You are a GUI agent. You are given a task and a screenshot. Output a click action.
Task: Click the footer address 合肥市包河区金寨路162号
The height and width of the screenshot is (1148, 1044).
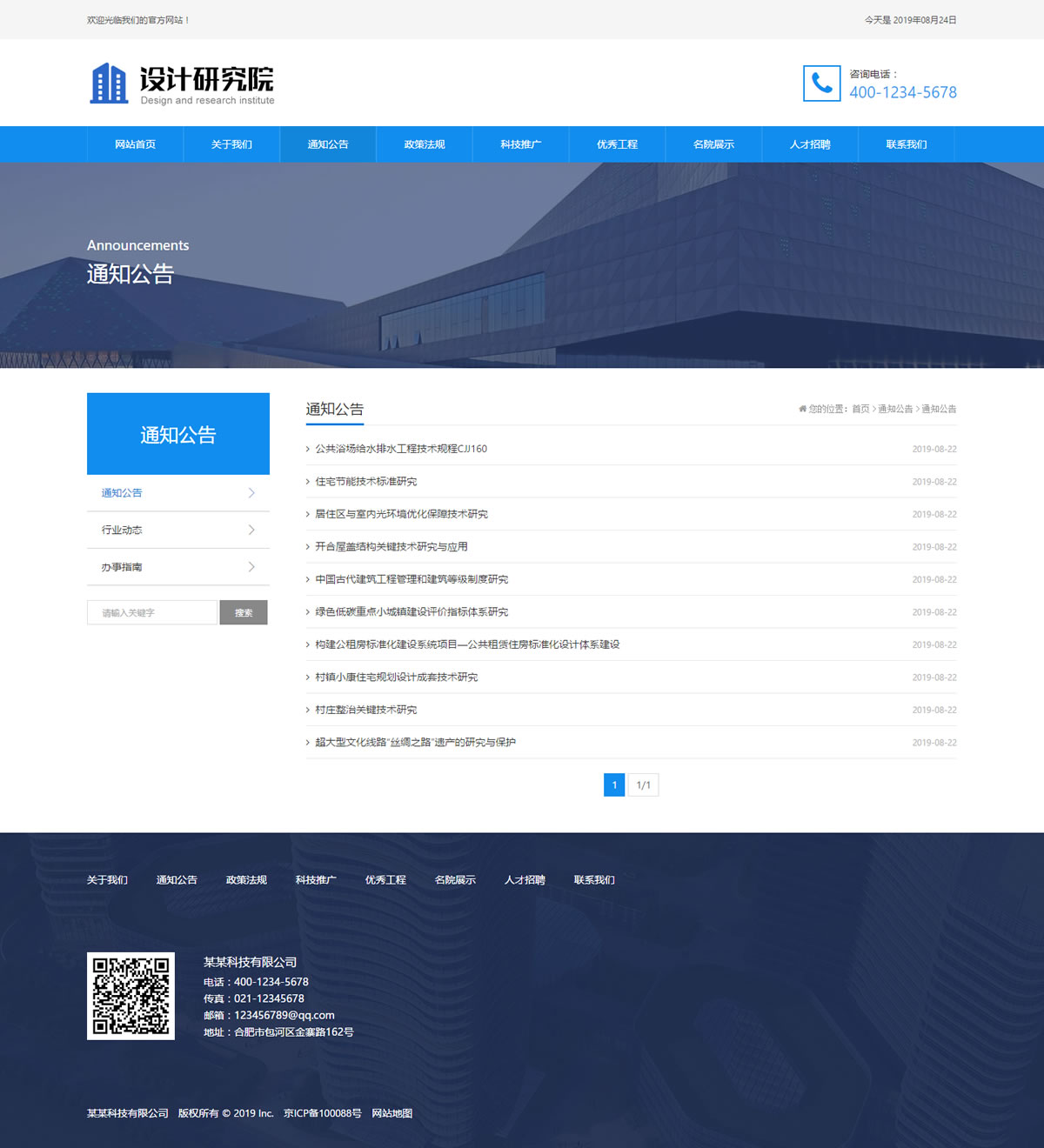(294, 1032)
